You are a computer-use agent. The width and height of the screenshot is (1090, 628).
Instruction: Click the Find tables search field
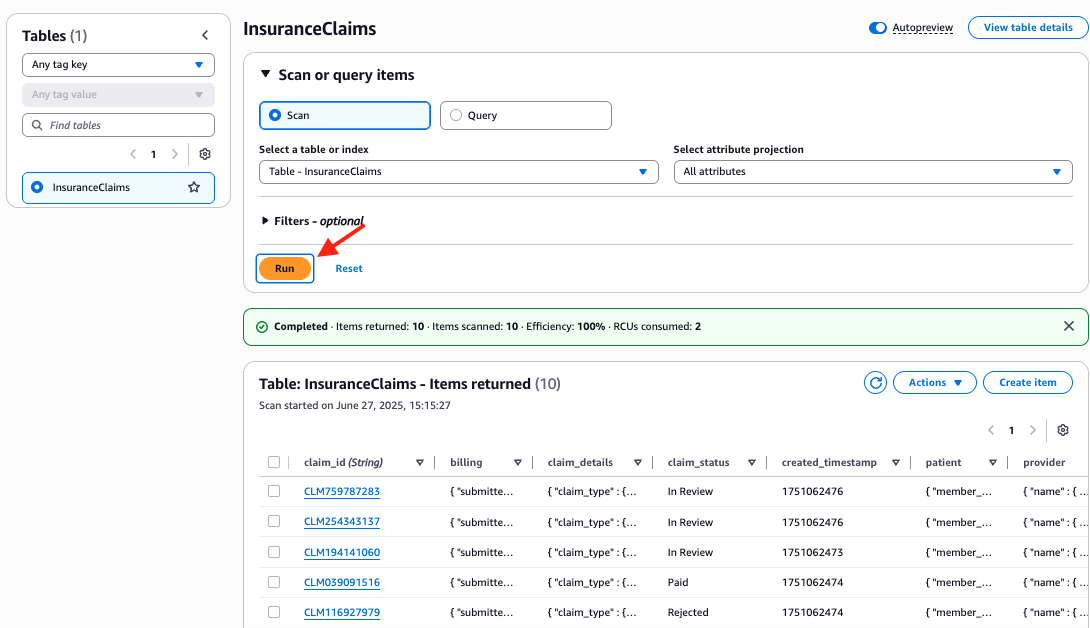pos(118,125)
